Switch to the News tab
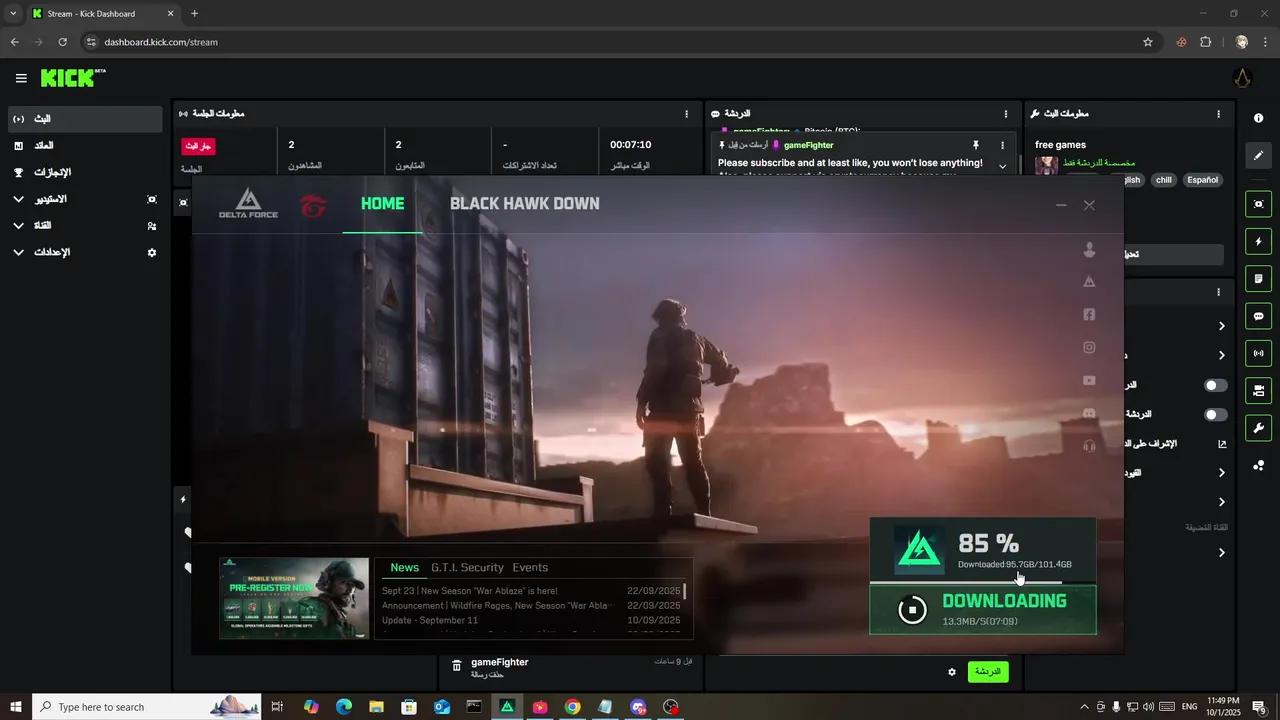1280x720 pixels. [x=404, y=568]
